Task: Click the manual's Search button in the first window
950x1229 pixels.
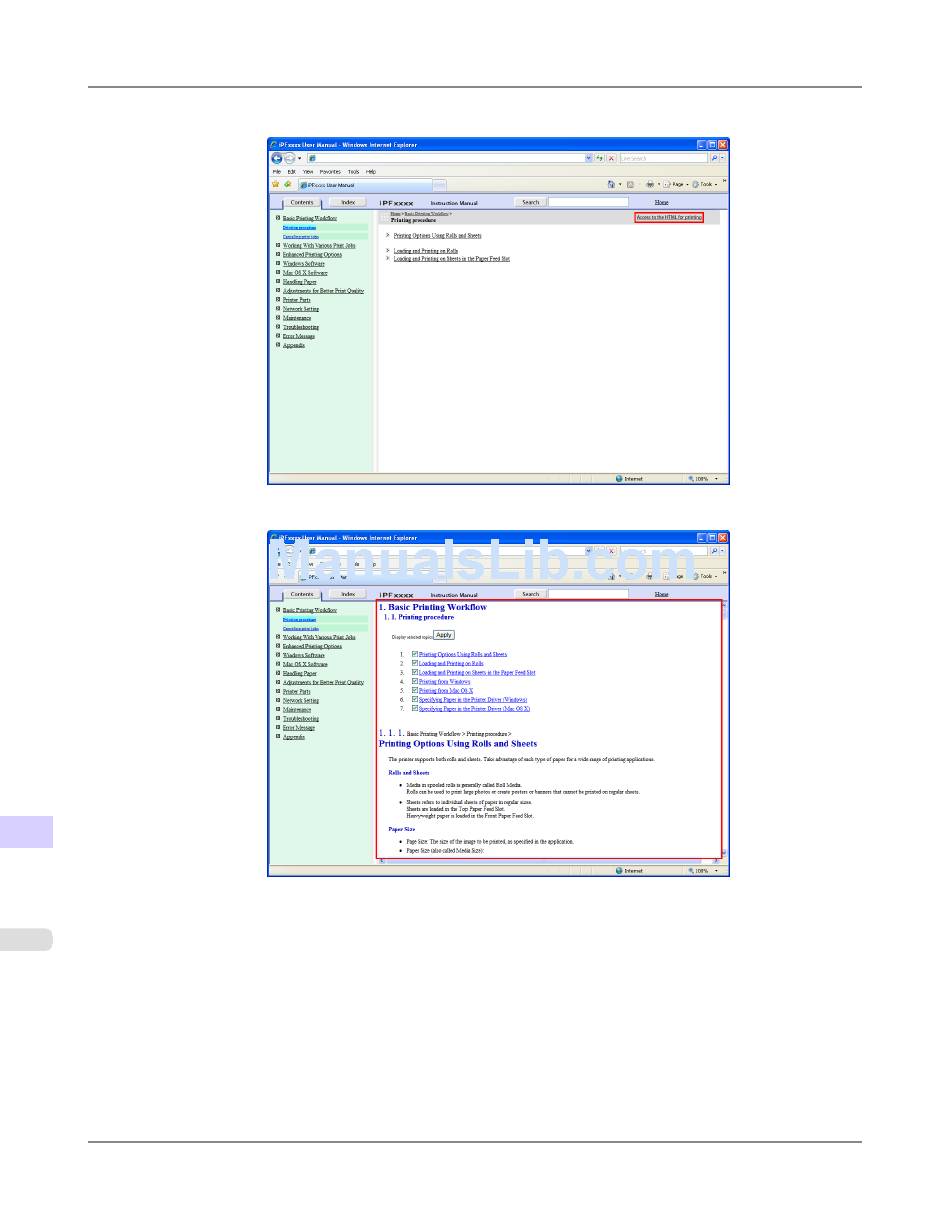Action: coord(531,202)
